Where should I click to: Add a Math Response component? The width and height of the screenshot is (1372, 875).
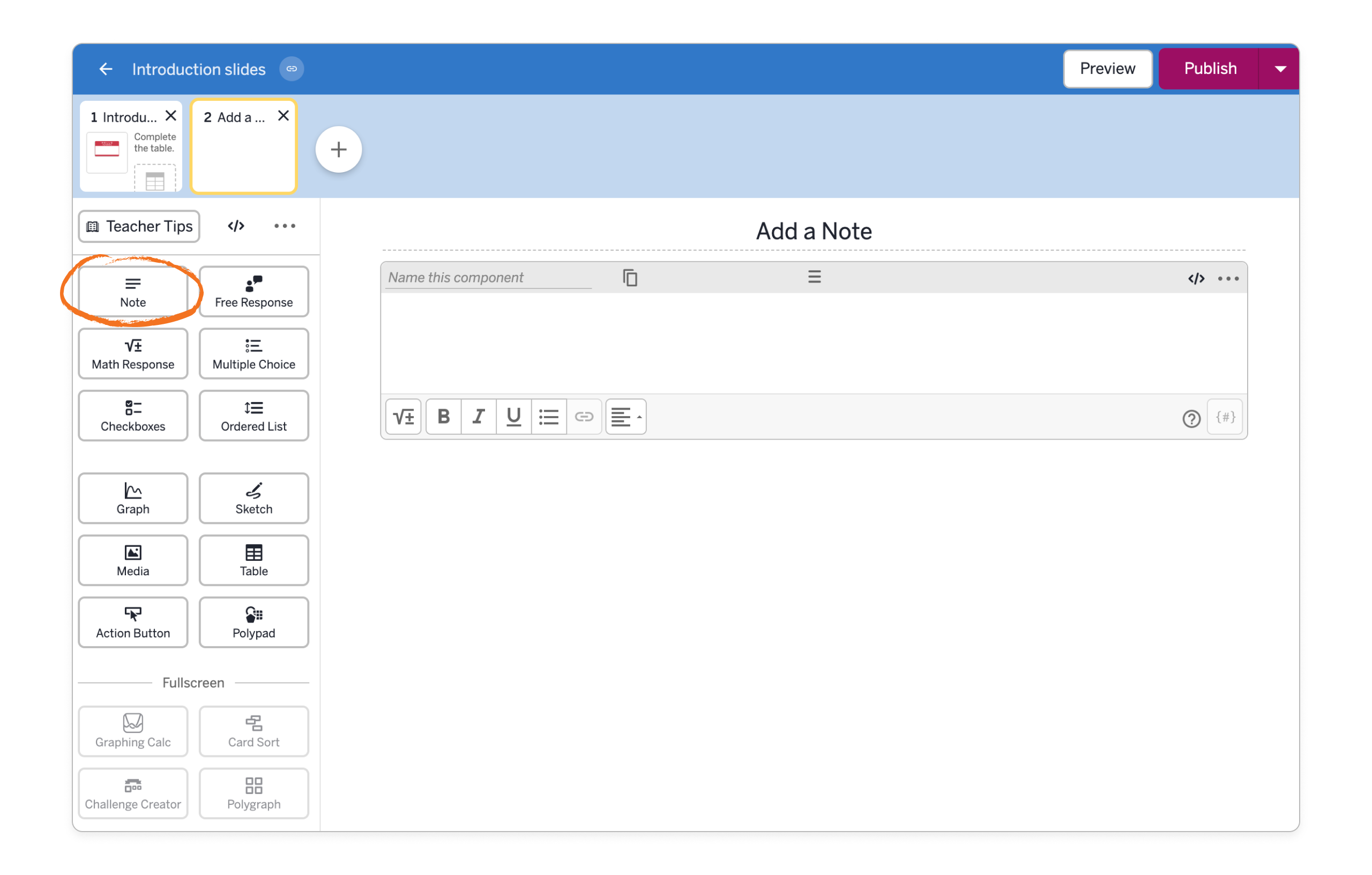tap(133, 354)
